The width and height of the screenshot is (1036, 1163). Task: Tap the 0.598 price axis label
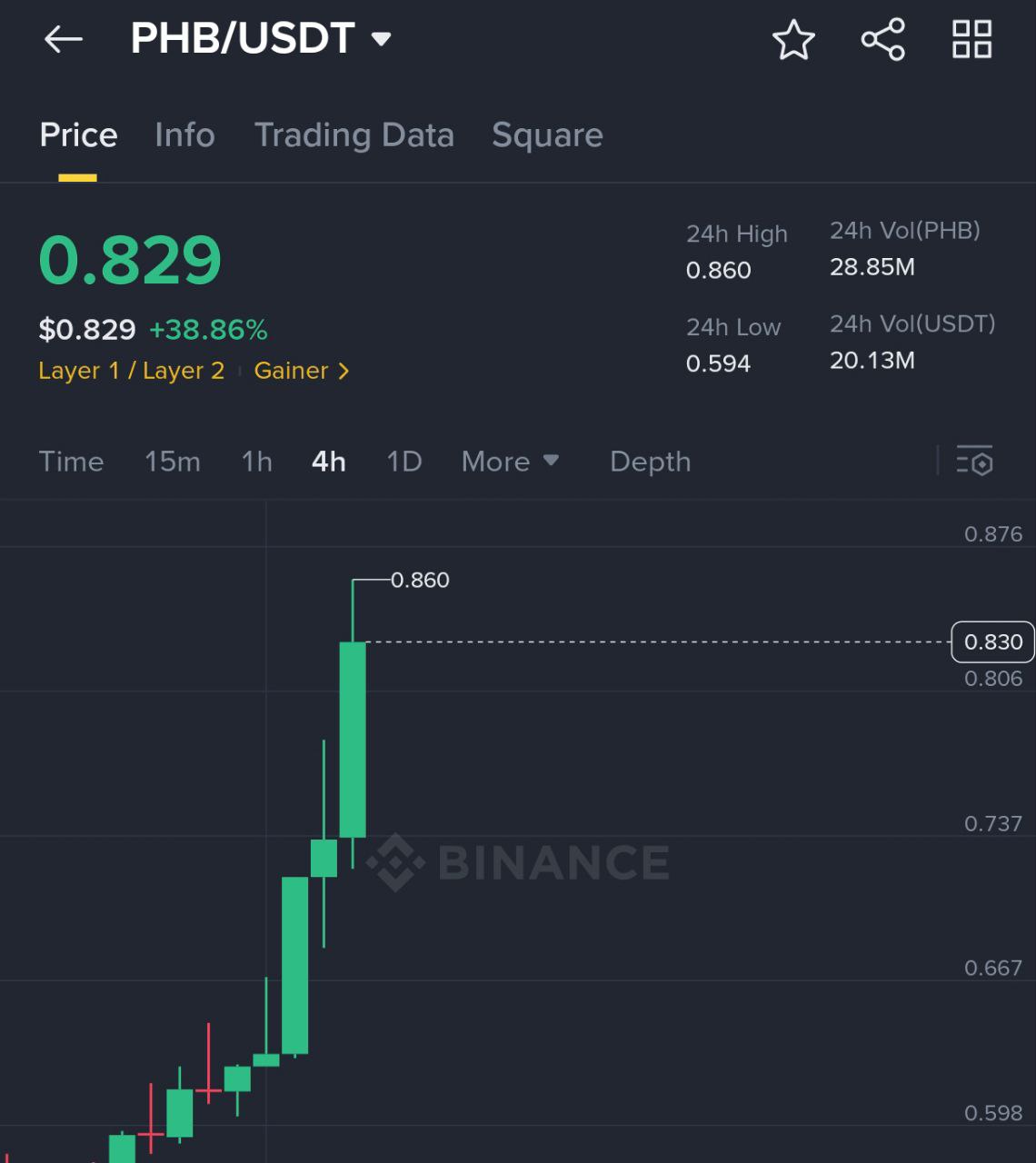pyautogui.click(x=993, y=1113)
